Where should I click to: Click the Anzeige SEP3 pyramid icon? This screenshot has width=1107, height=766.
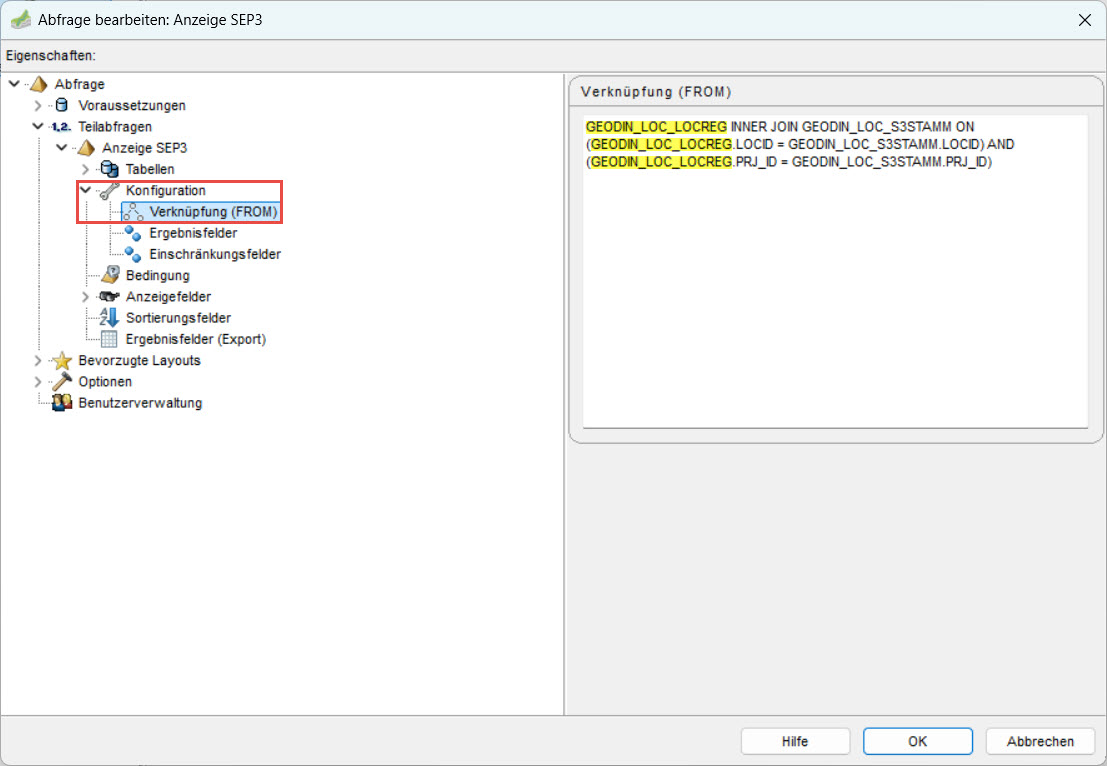coord(86,148)
